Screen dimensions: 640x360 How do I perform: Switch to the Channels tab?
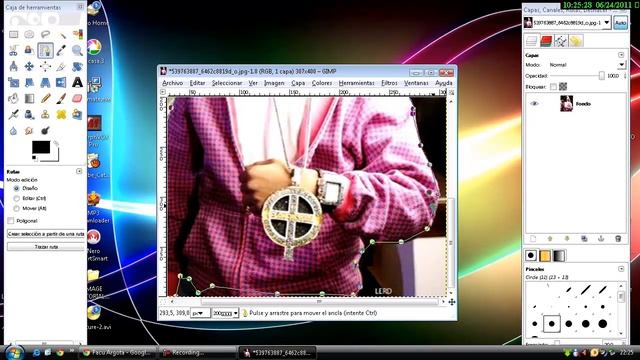[546, 41]
